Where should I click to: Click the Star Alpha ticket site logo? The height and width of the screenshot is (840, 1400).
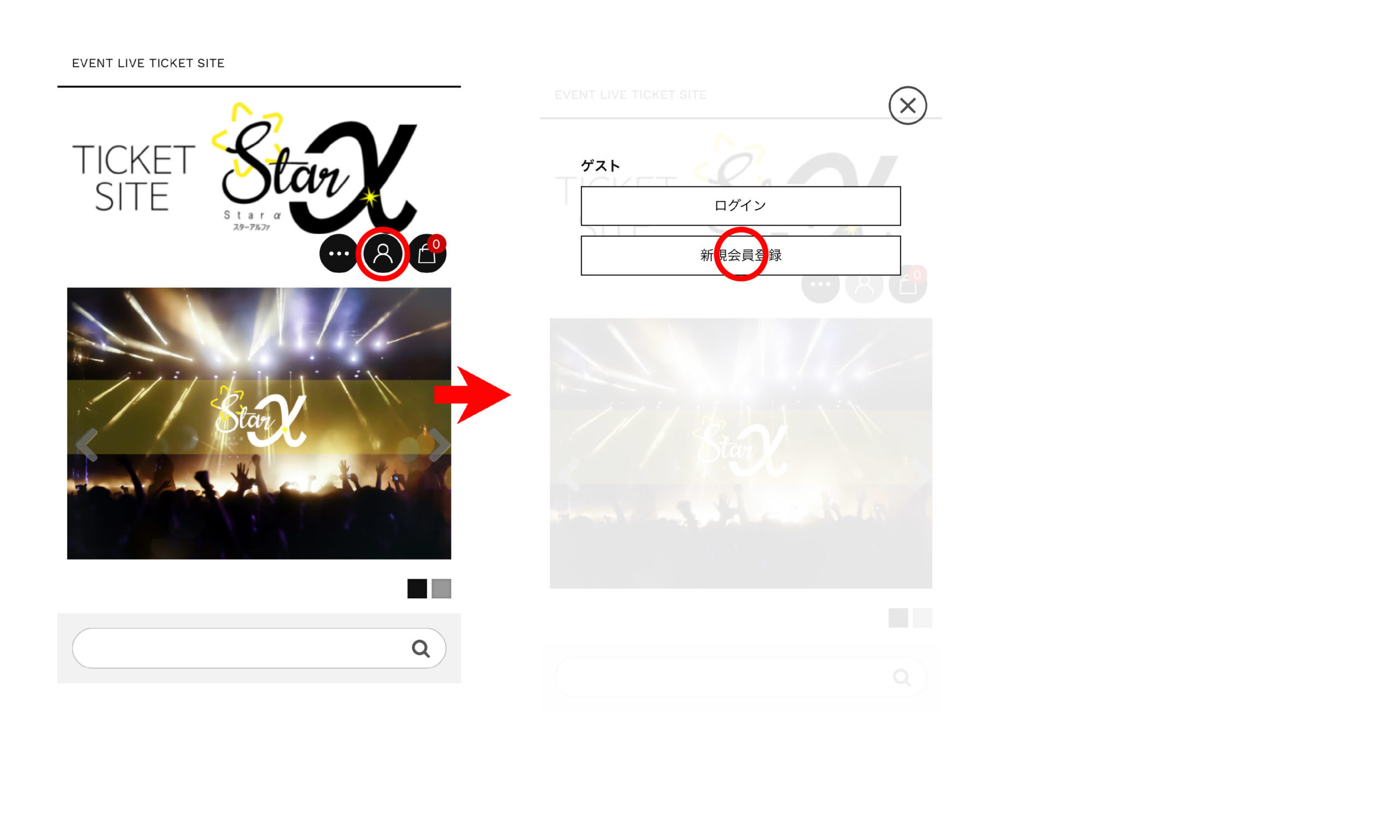click(314, 168)
